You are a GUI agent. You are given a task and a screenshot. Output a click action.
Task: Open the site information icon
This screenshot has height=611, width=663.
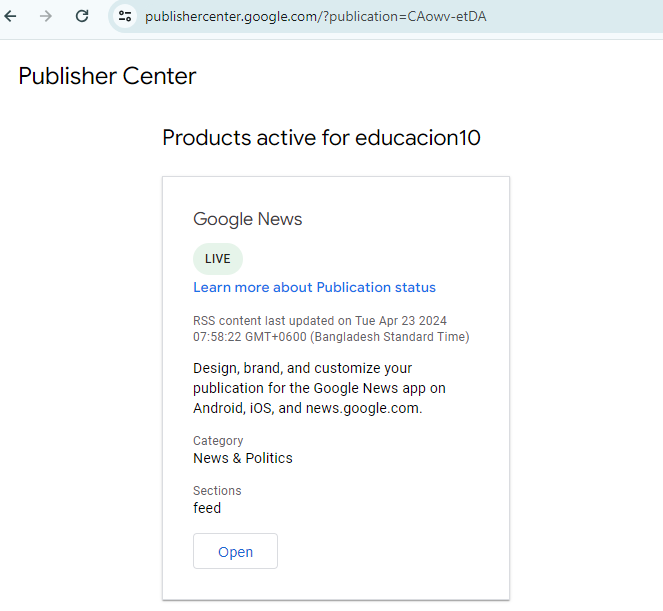pos(125,16)
